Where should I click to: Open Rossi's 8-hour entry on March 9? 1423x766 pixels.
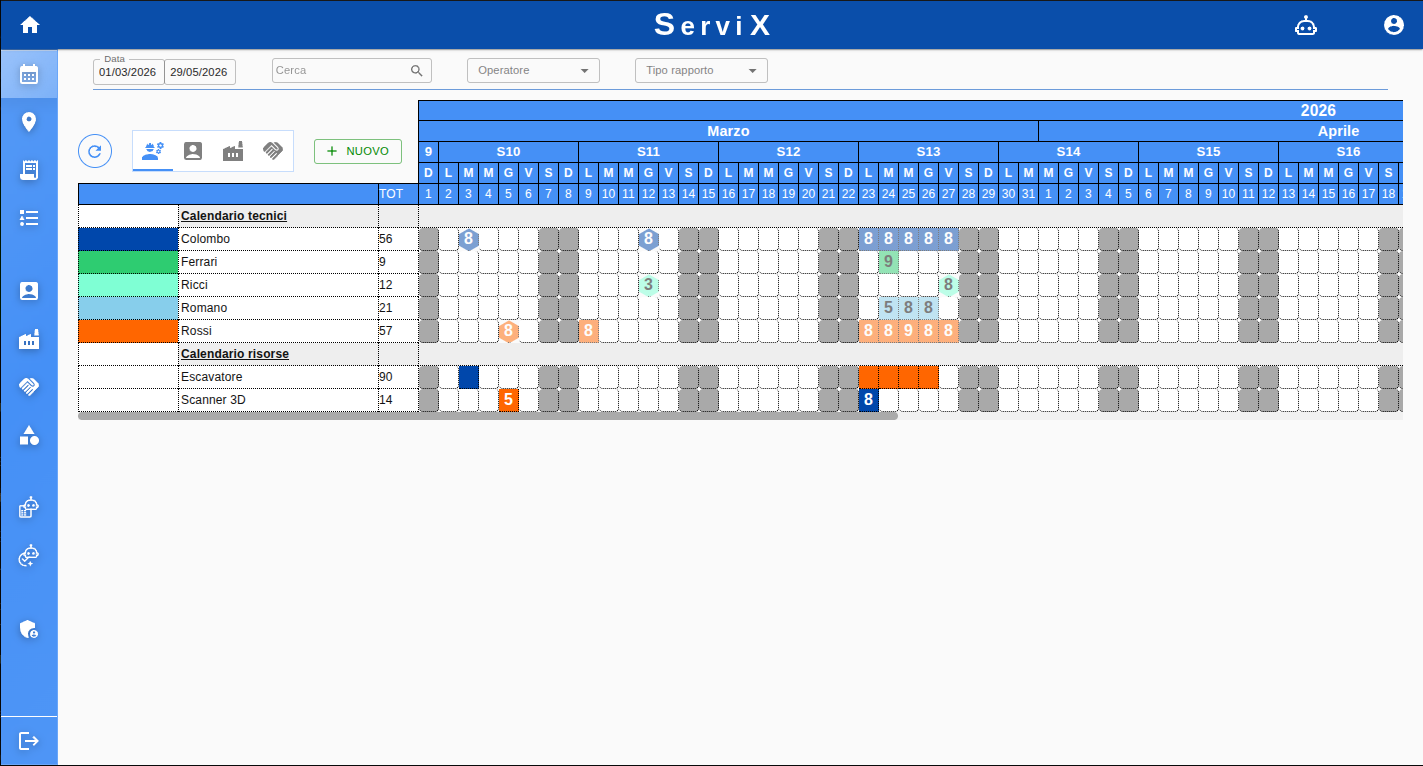pos(588,331)
